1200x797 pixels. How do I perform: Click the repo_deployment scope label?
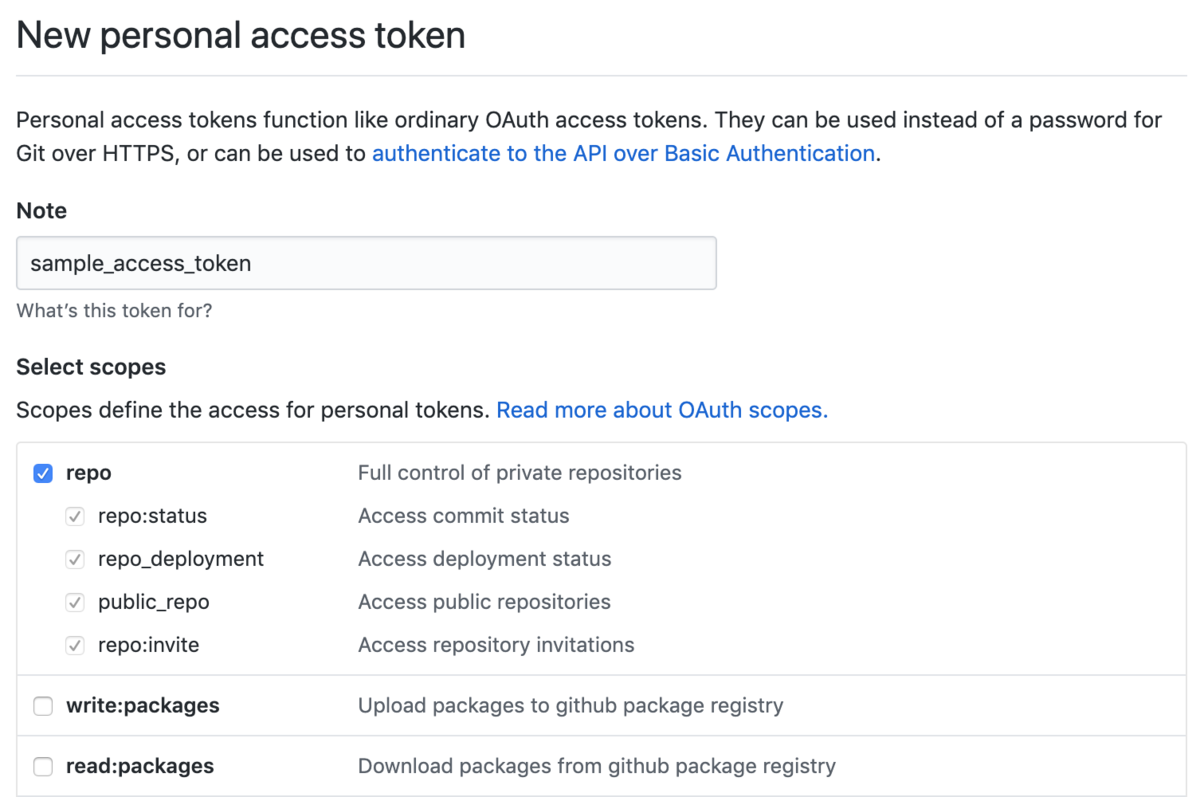coord(181,560)
